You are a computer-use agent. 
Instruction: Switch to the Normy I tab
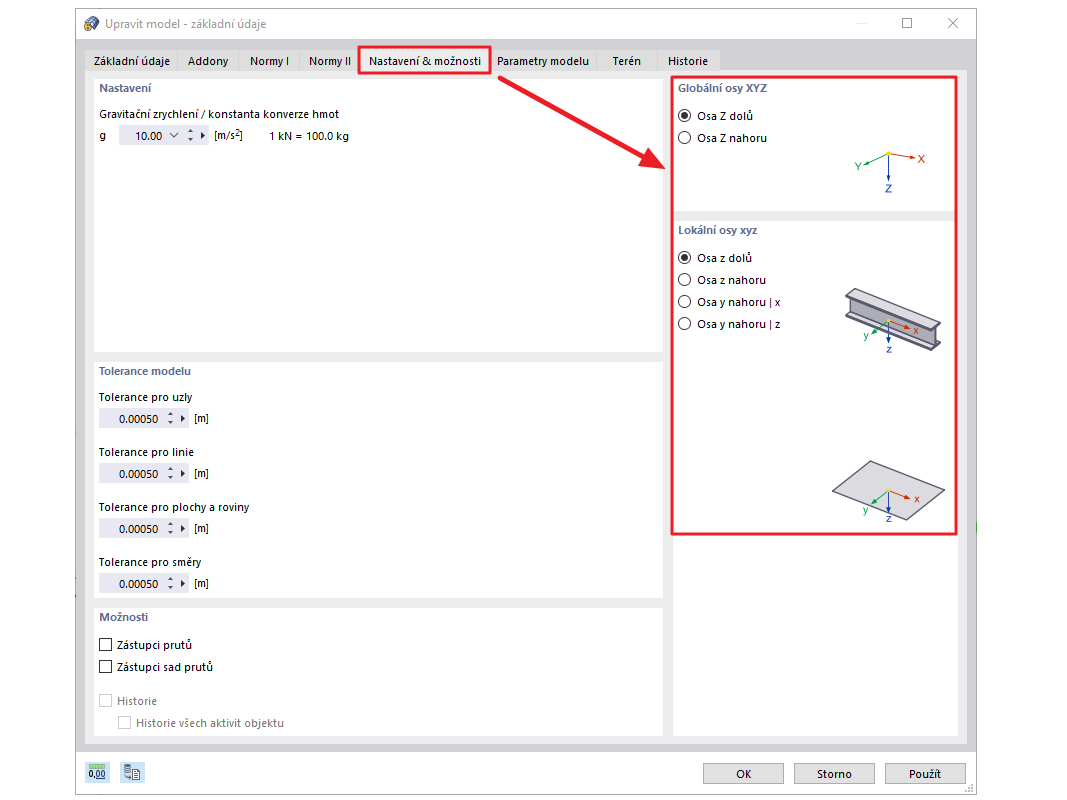coord(269,61)
